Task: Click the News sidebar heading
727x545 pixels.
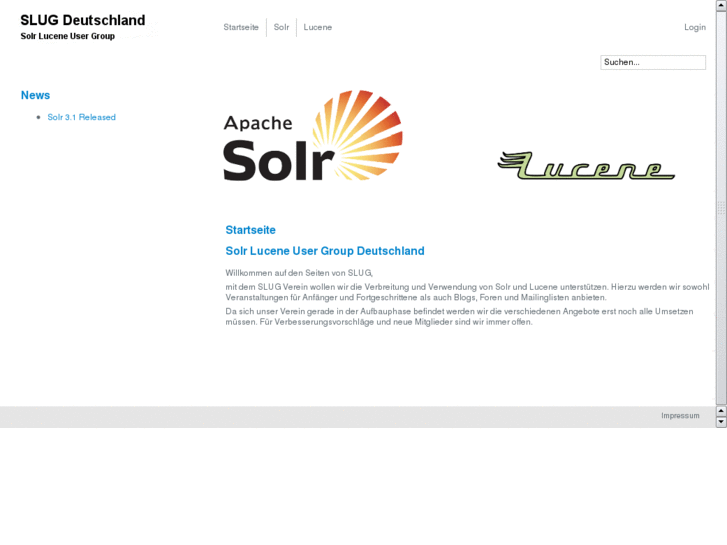Action: point(35,95)
